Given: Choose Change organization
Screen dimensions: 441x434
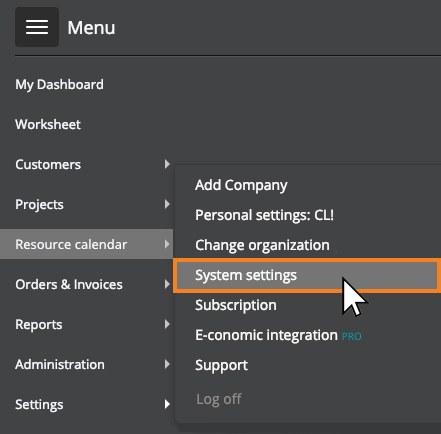Looking at the screenshot, I should [x=262, y=245].
